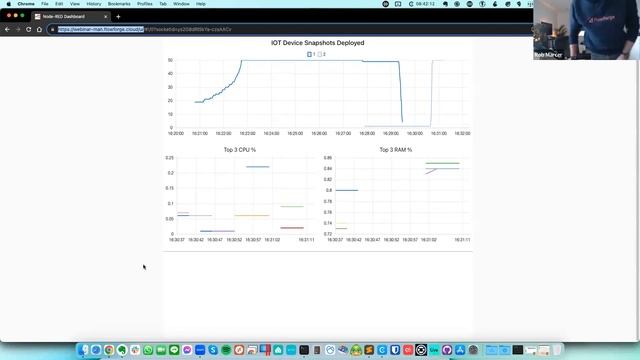This screenshot has width=640, height=360.
Task: Open App Store from the Dock
Action: 460,350
